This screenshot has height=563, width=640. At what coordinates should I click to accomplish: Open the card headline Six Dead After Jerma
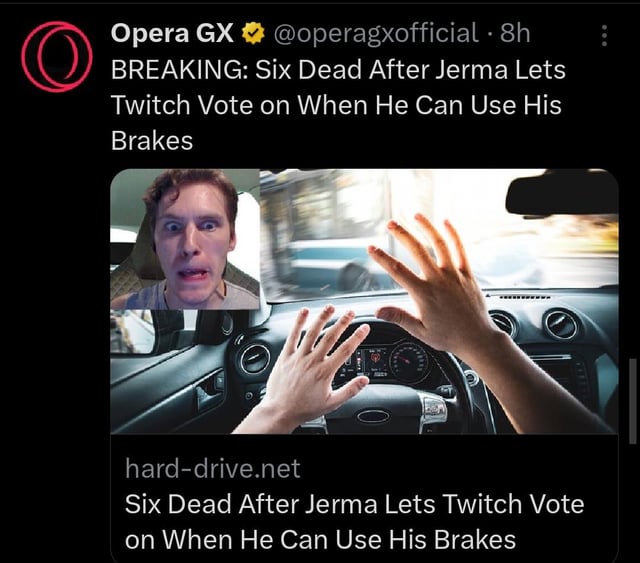[x=354, y=521]
